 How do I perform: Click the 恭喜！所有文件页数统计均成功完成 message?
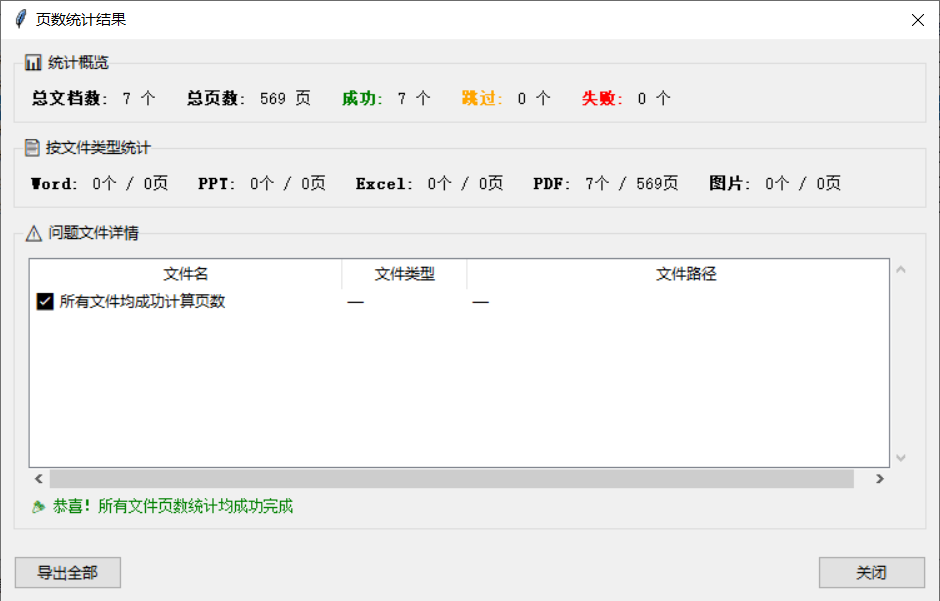tap(173, 506)
